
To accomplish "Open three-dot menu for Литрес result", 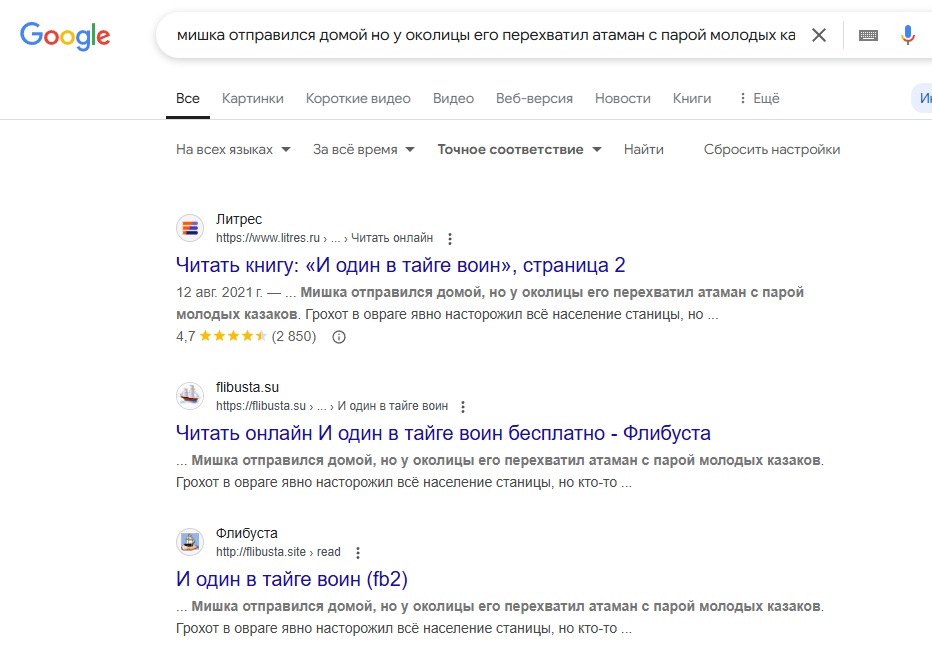I will tap(450, 239).
